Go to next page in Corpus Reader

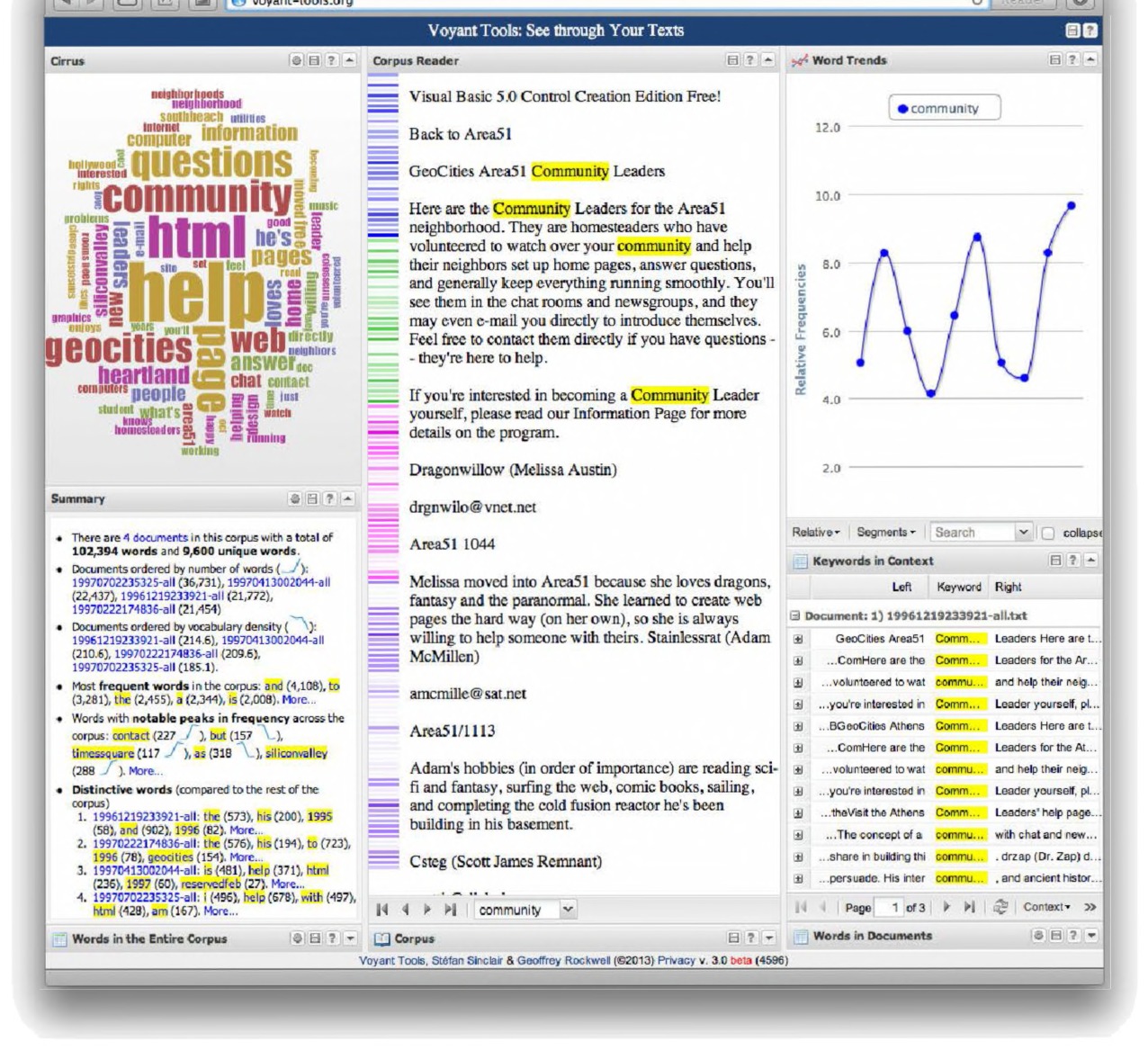coord(428,910)
